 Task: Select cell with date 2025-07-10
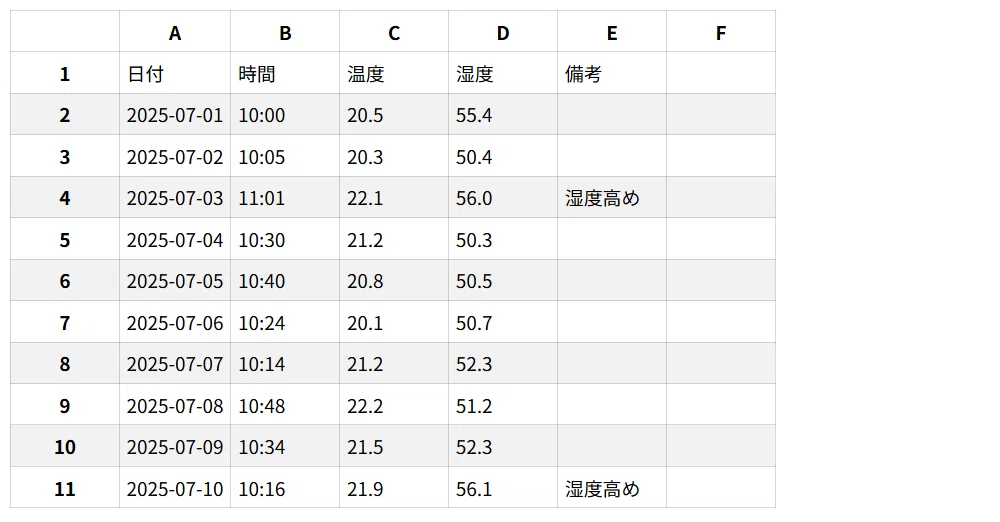175,488
